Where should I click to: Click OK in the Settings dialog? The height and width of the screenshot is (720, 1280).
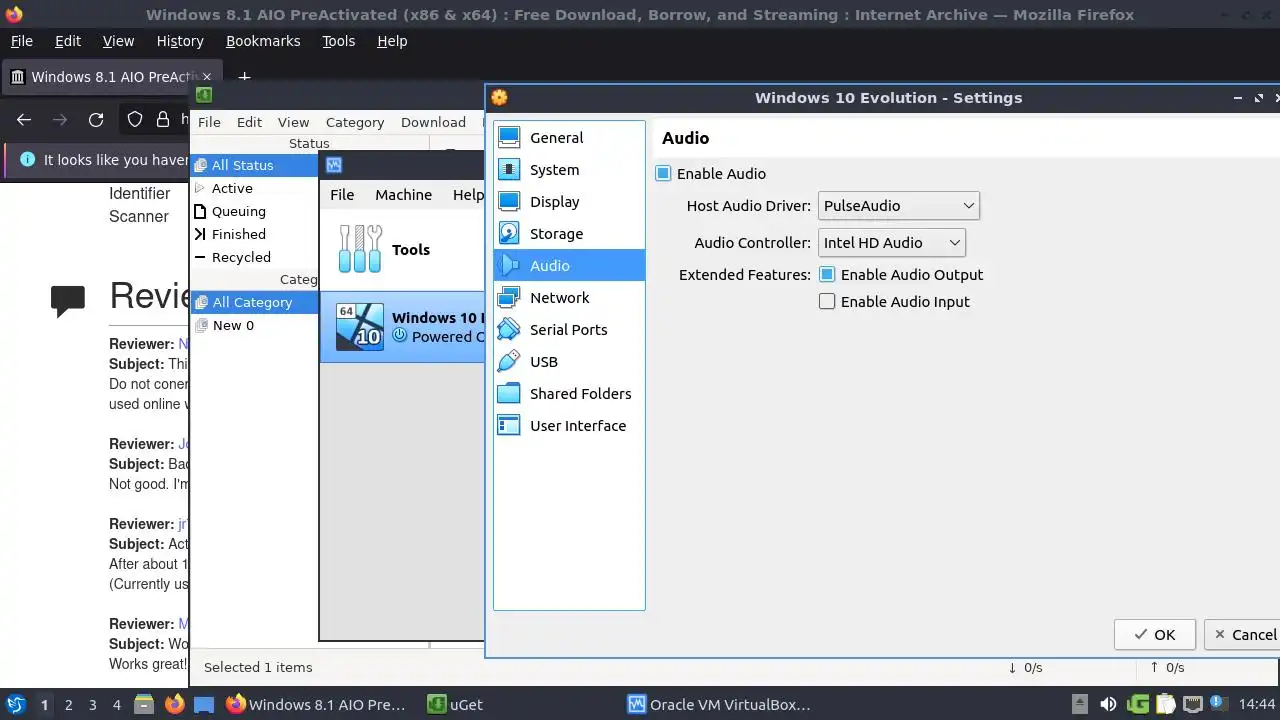point(1155,634)
